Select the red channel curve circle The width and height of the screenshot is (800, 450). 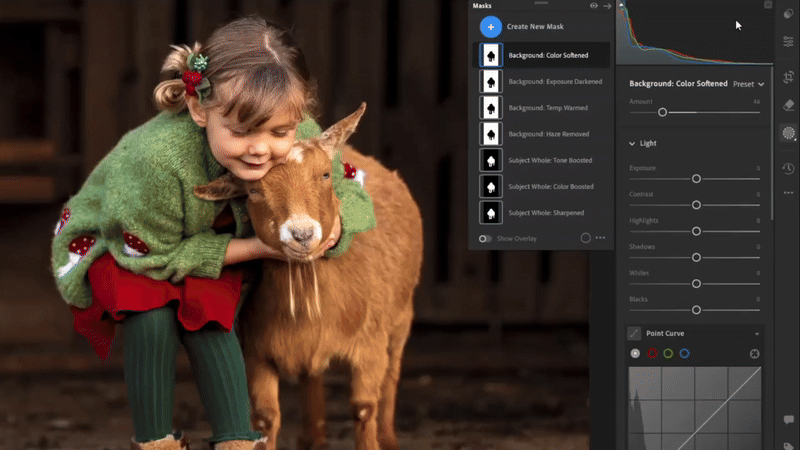(x=652, y=353)
